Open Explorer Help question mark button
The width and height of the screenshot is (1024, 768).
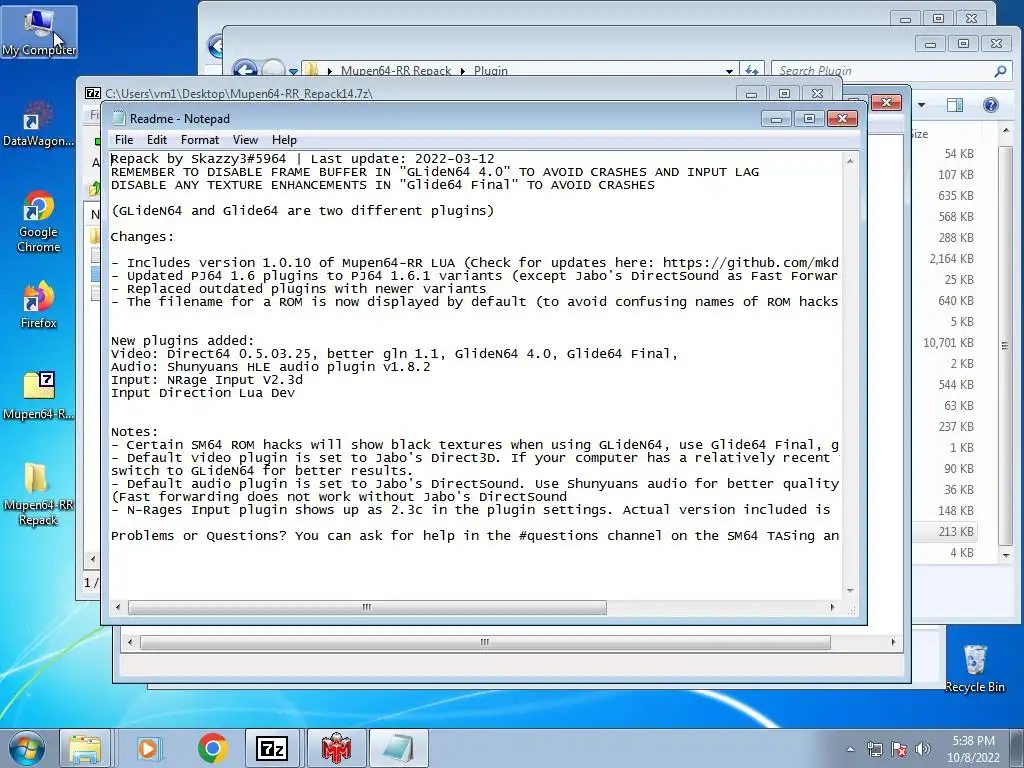[x=991, y=104]
